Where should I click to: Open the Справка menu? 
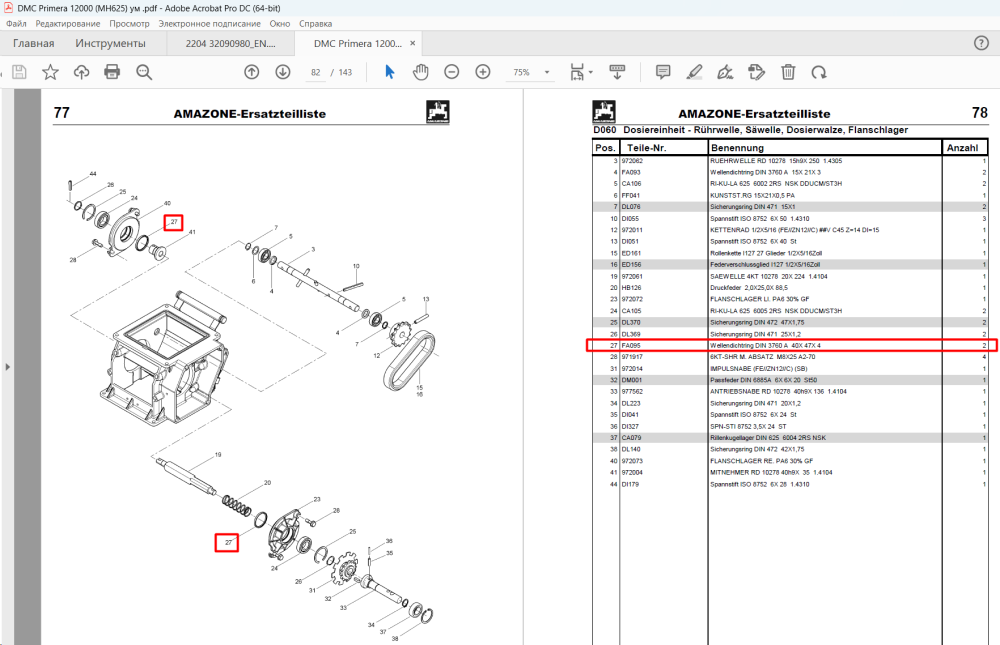point(316,24)
